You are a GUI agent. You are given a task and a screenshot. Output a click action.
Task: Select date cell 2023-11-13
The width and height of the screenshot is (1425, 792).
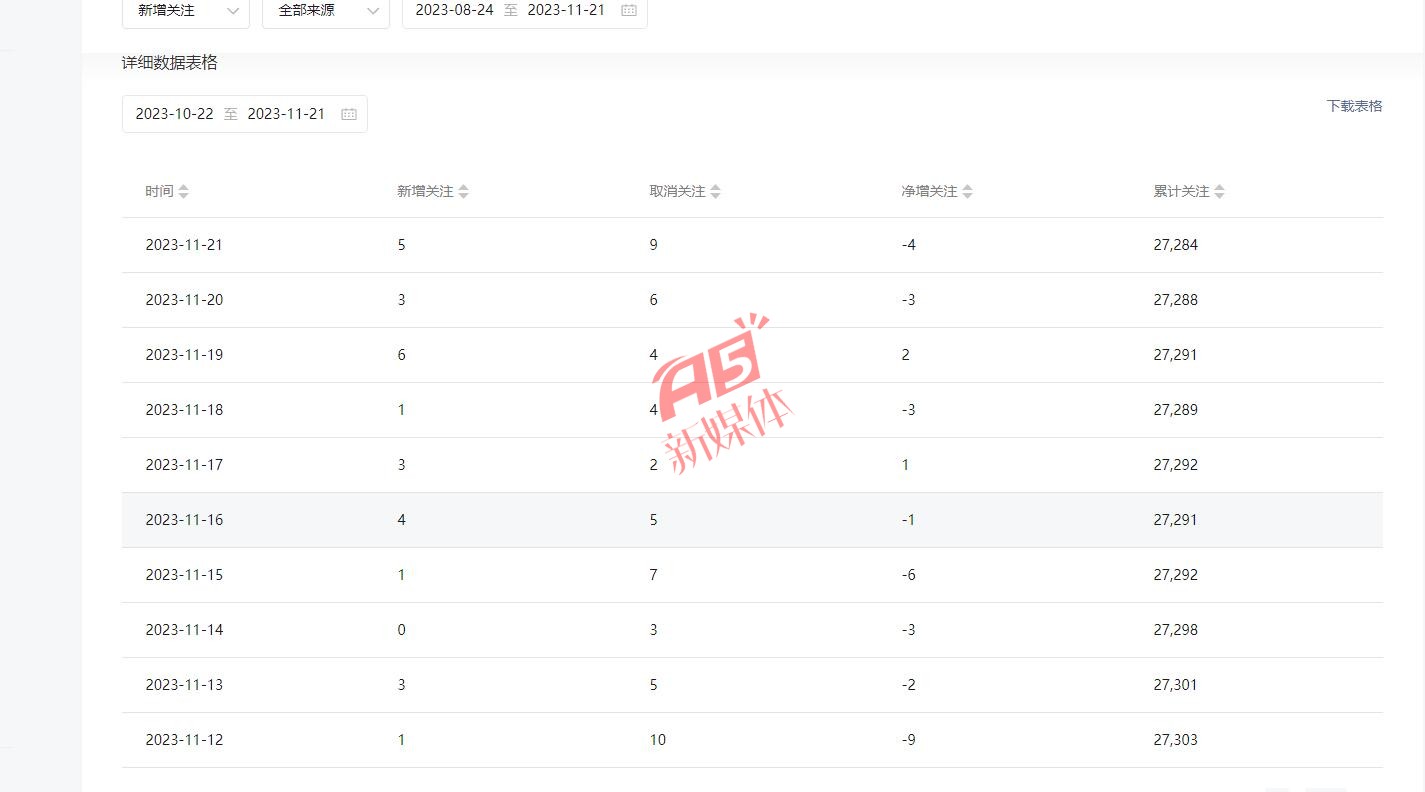[184, 685]
